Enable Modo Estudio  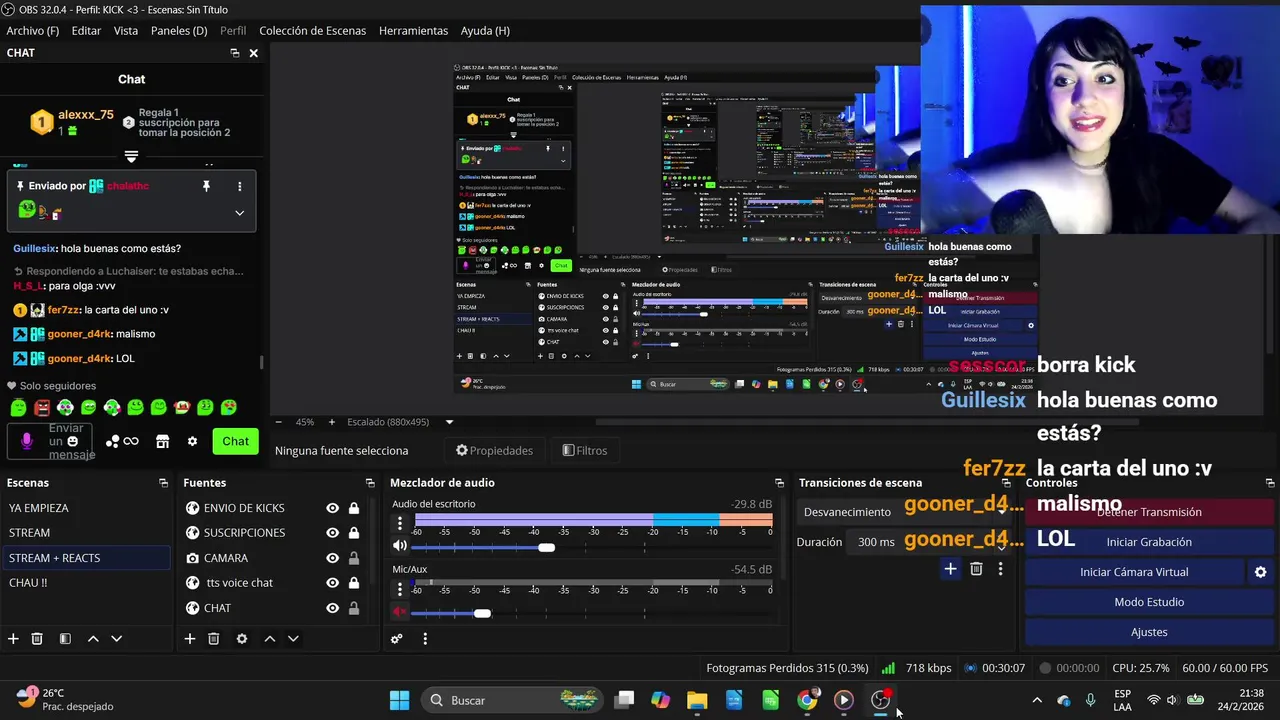click(x=1149, y=602)
